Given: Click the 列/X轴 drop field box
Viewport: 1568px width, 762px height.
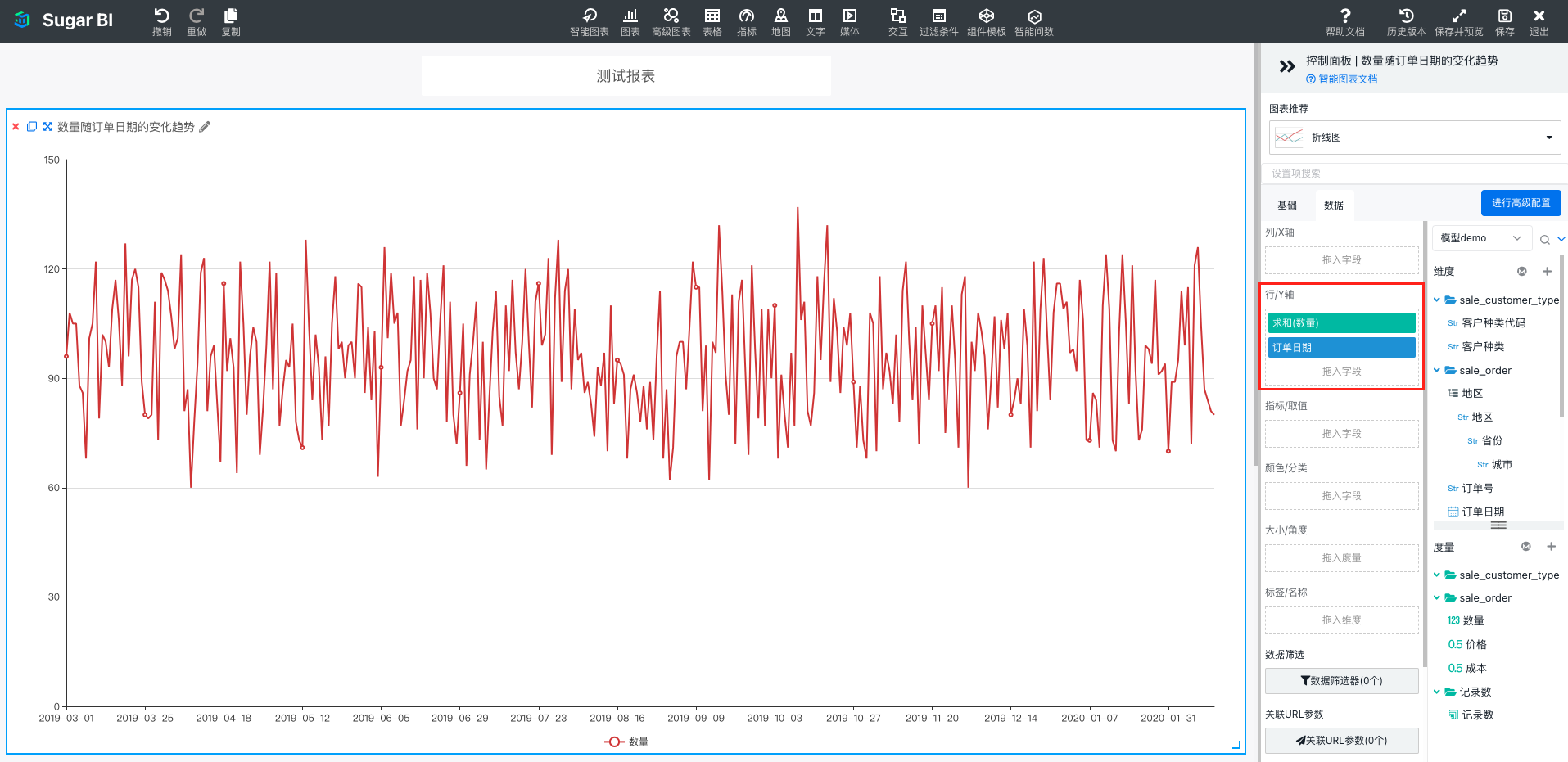Looking at the screenshot, I should tap(1341, 260).
